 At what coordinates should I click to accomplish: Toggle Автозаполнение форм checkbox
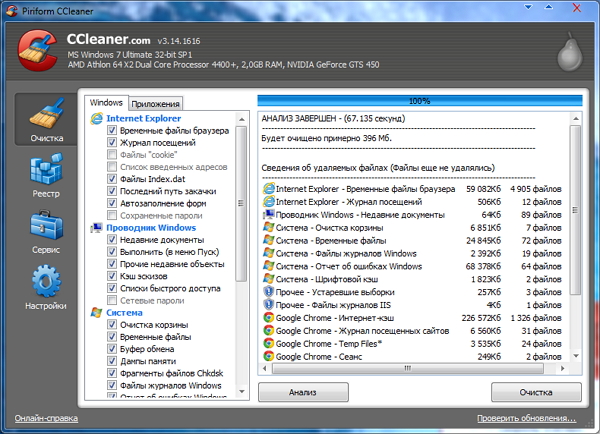(x=112, y=203)
